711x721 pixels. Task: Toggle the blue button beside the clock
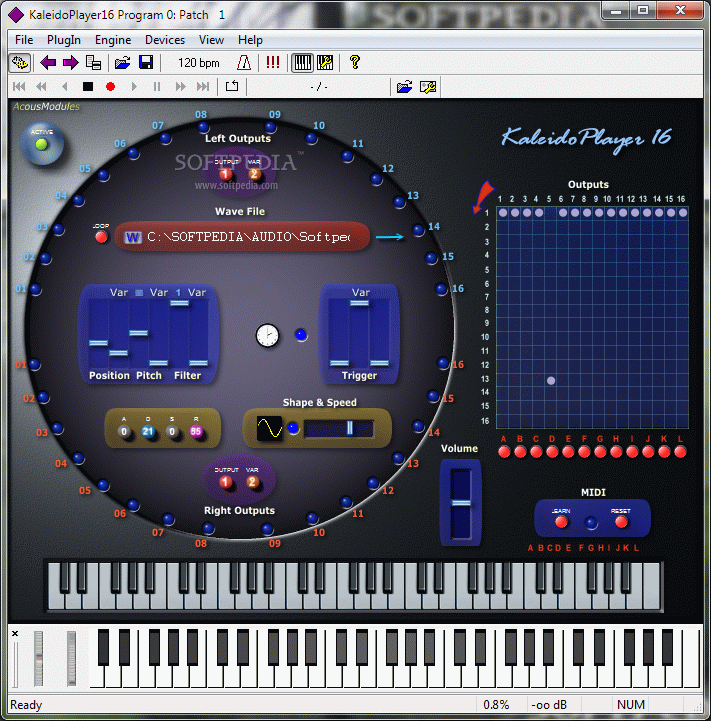301,335
